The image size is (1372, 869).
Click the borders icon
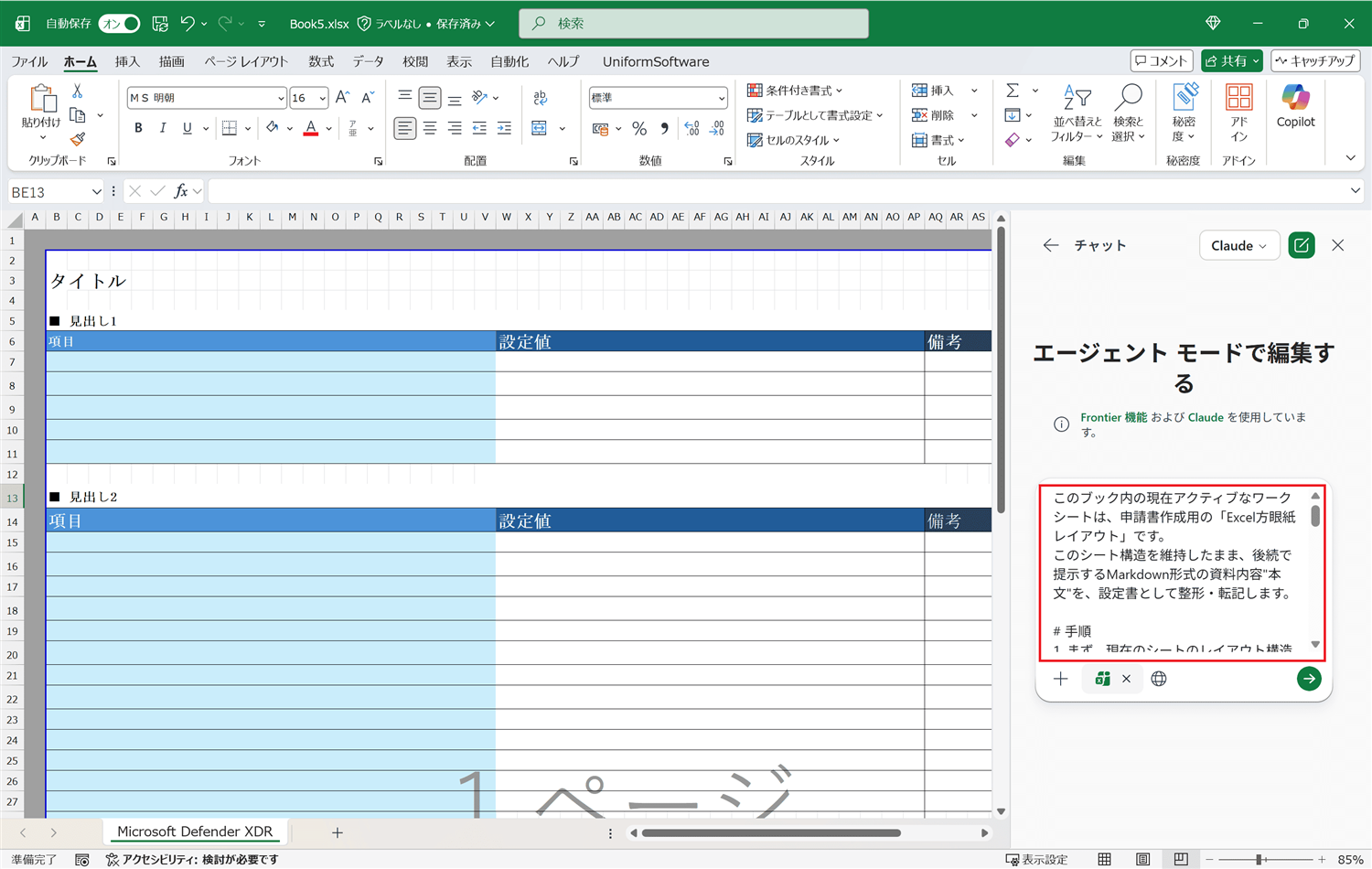(230, 128)
